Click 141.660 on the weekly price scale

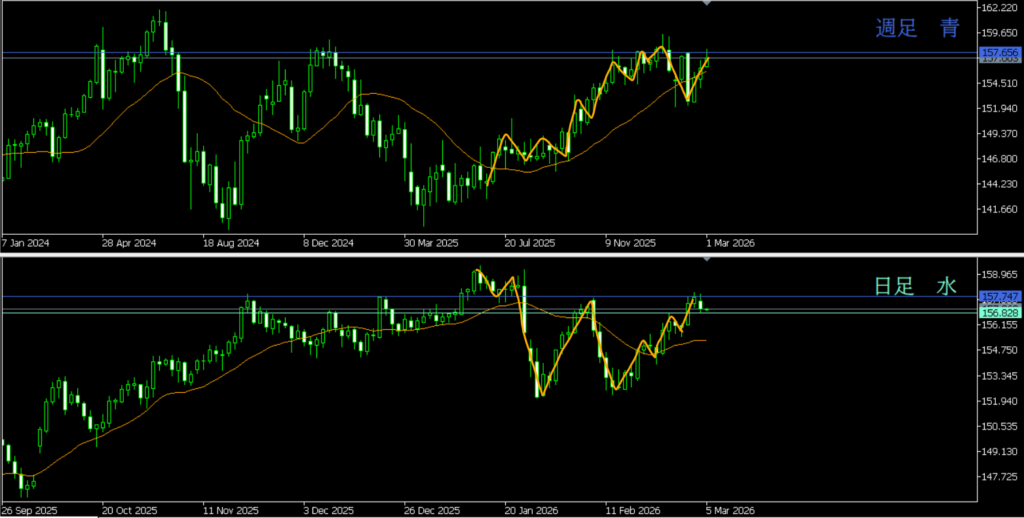point(1000,210)
